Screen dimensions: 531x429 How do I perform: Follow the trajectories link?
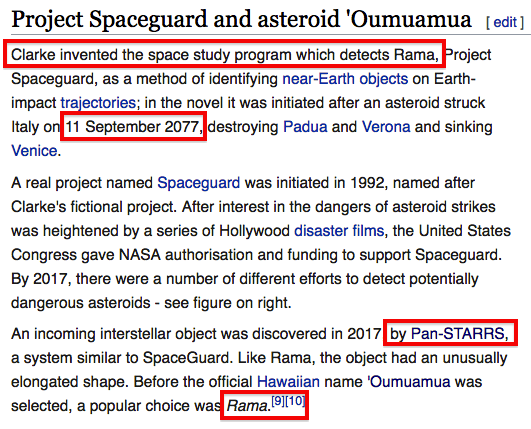point(98,103)
